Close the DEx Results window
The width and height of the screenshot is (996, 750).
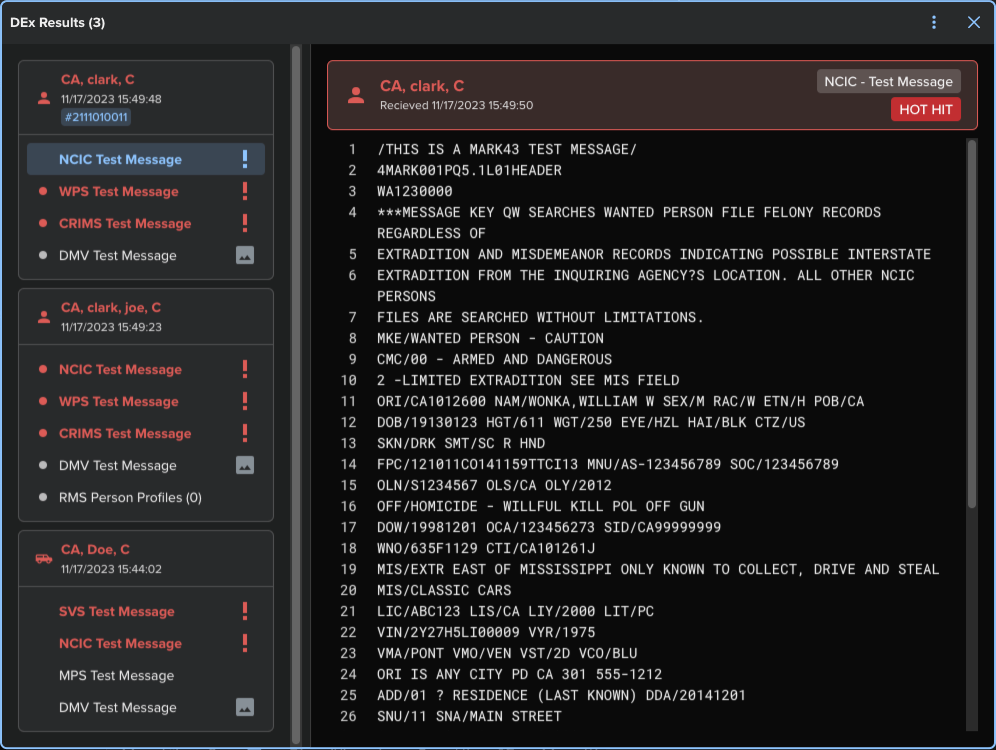(973, 22)
